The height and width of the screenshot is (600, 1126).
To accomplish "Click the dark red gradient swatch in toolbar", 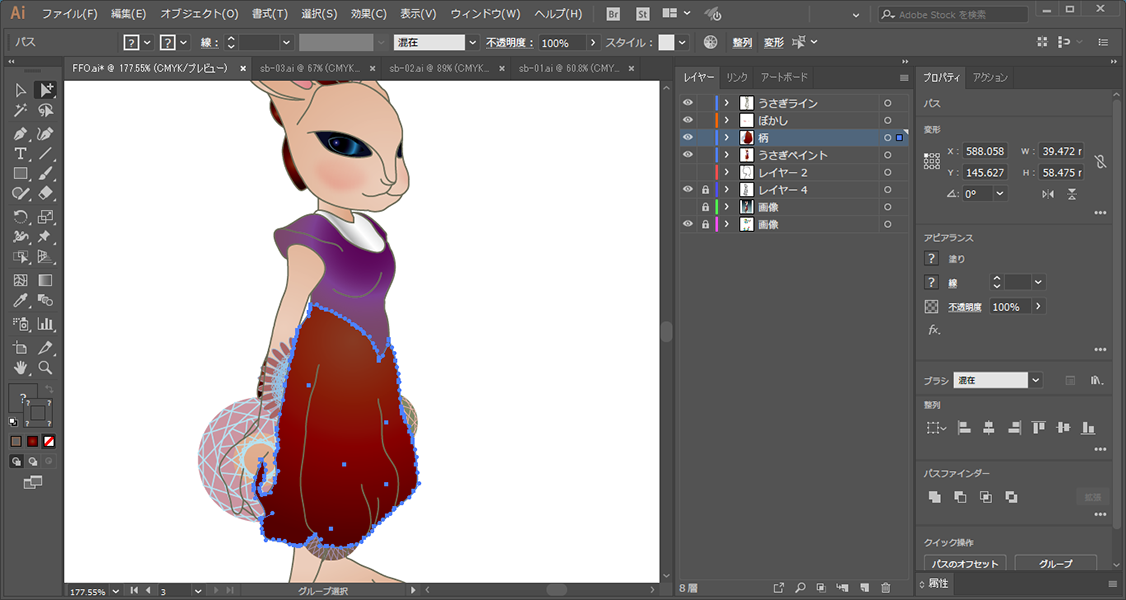I will [32, 441].
